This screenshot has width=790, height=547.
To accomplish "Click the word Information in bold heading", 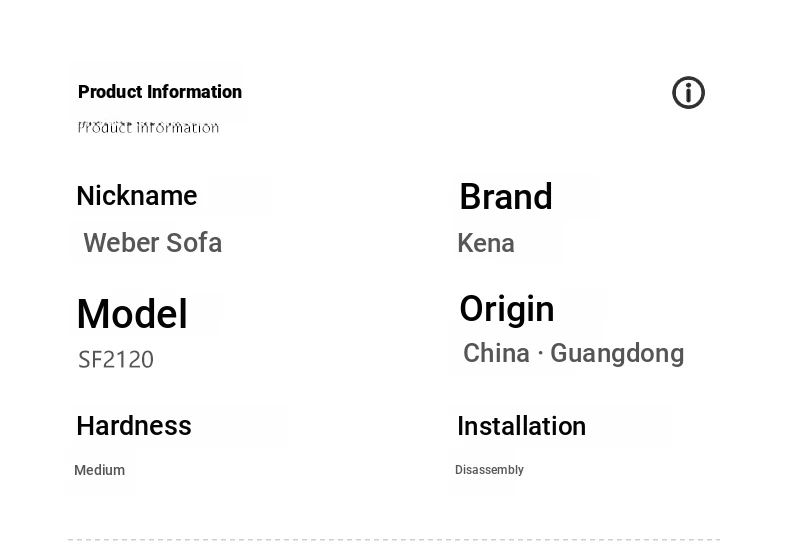I will [x=194, y=92].
